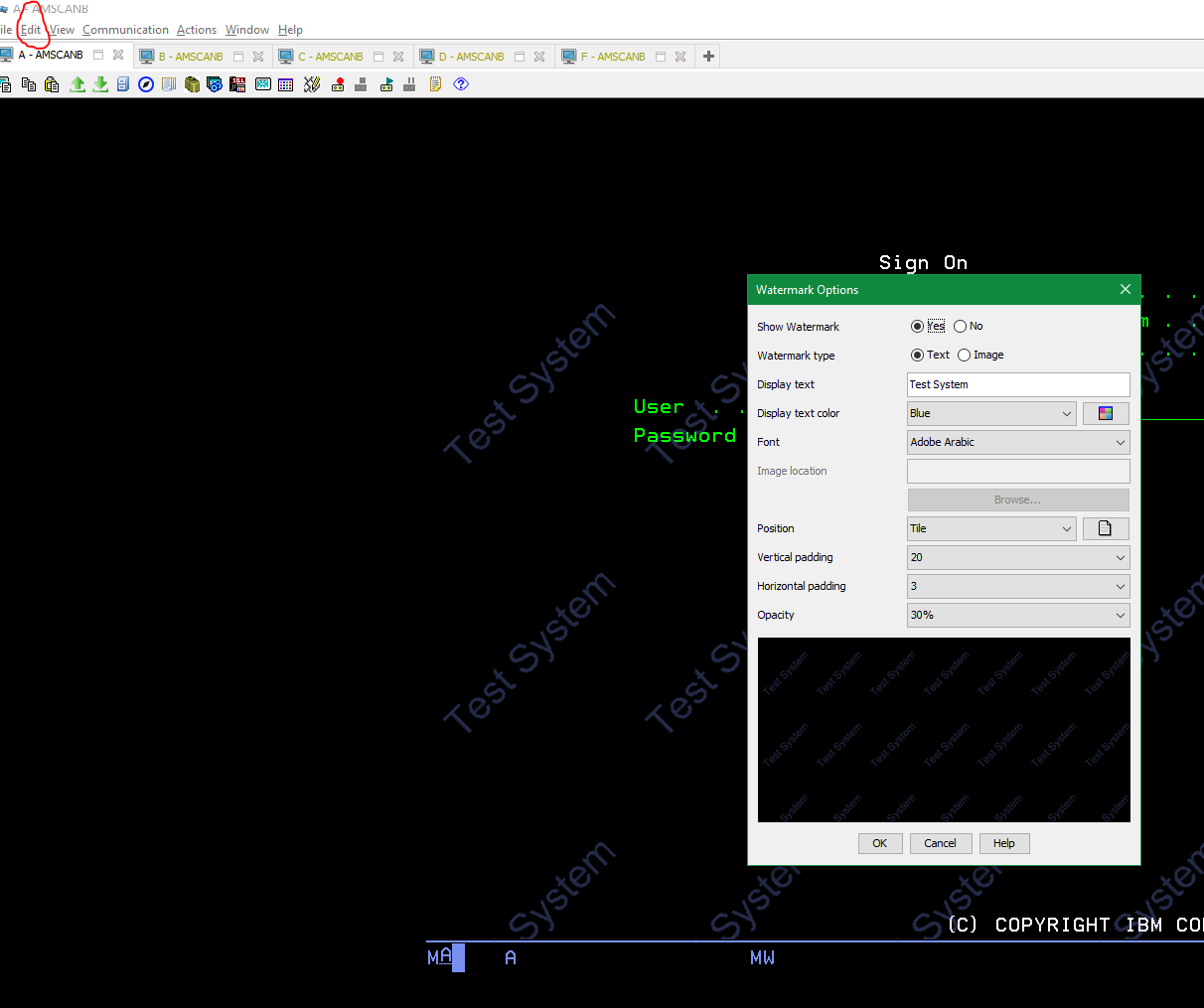Viewport: 1204px width, 1008px height.
Task: Expand the Horizontal padding dropdown
Action: coord(1018,586)
